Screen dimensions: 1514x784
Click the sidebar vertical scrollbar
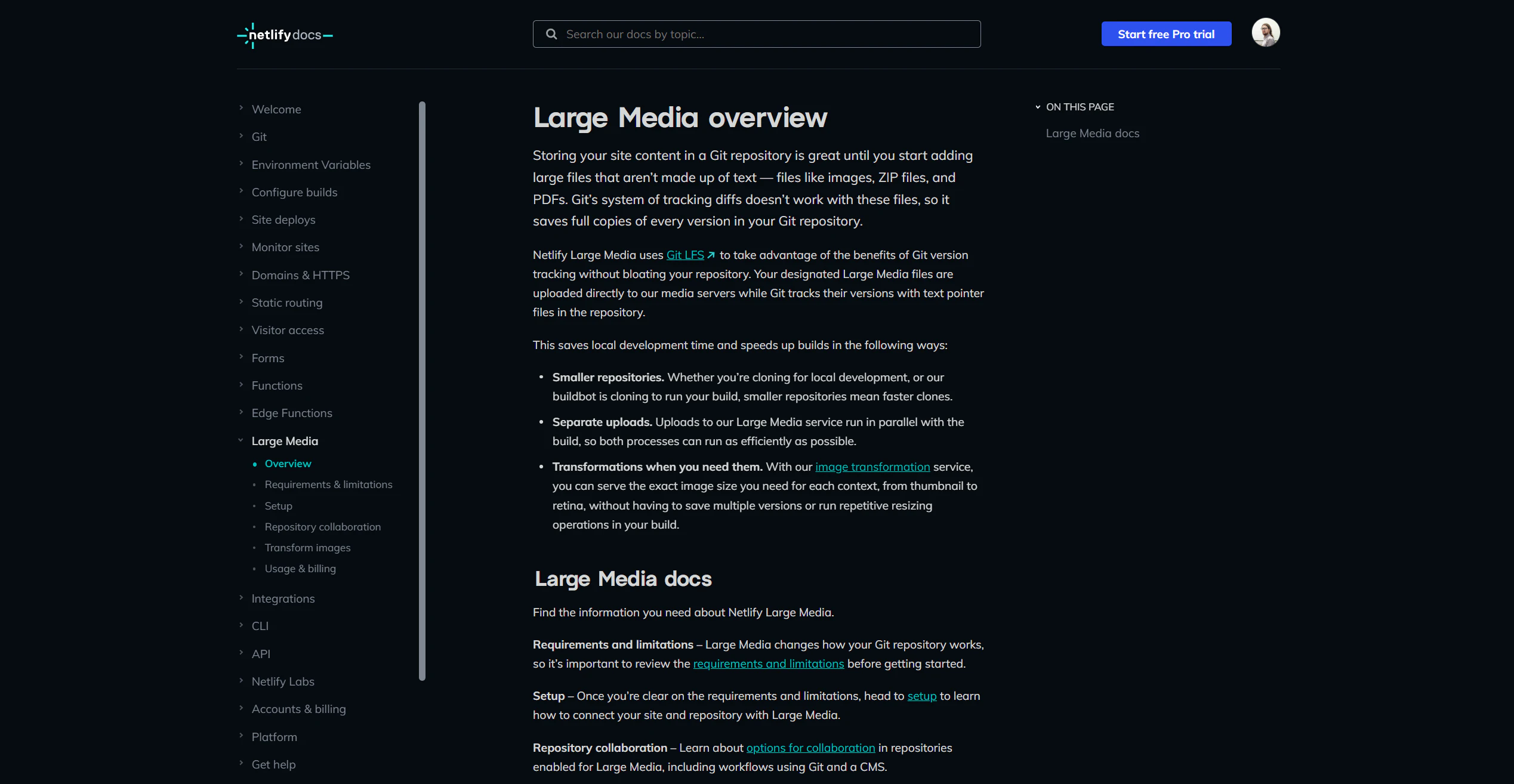point(422,391)
